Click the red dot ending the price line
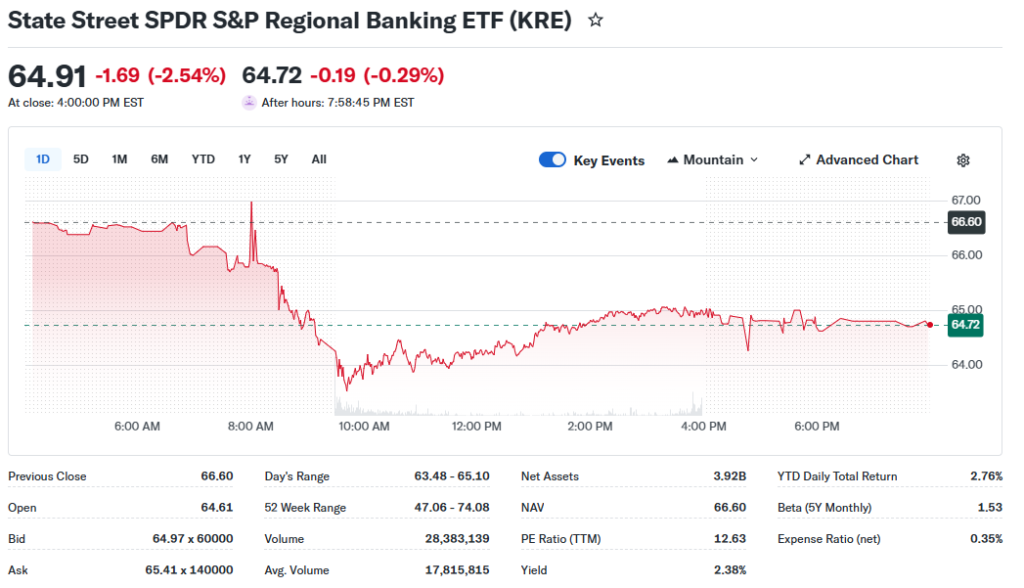 (930, 324)
